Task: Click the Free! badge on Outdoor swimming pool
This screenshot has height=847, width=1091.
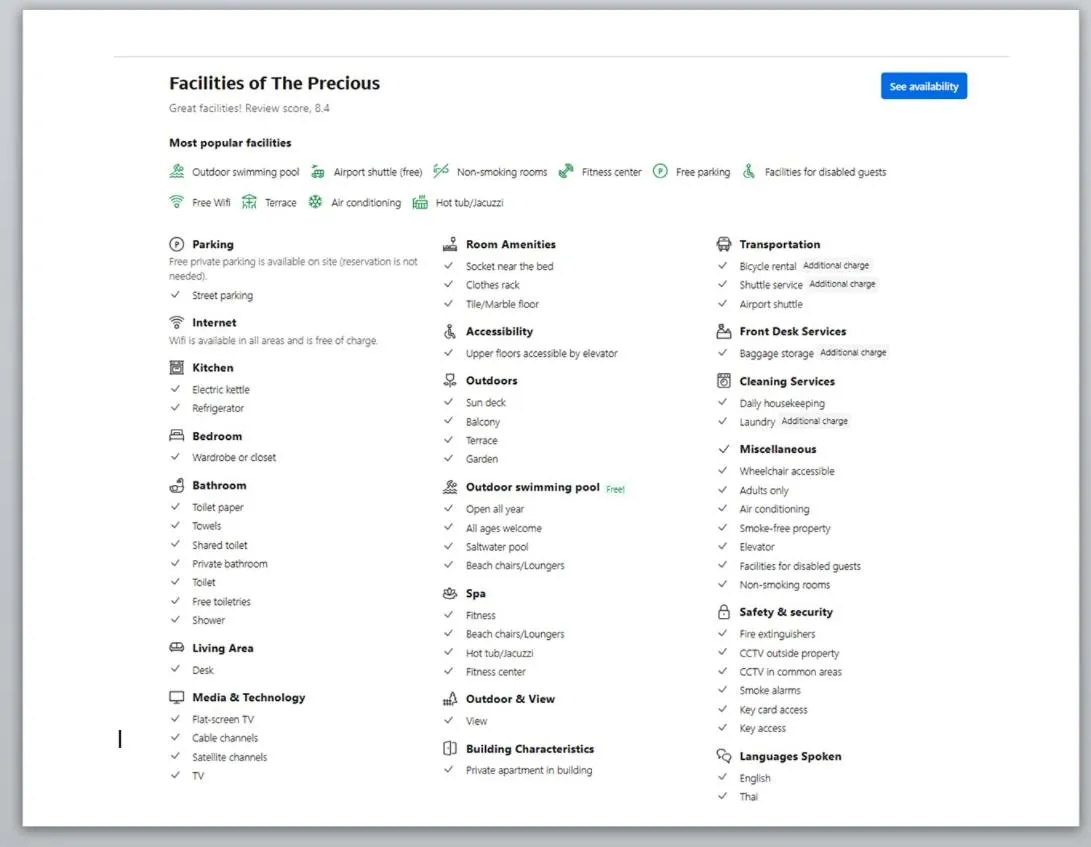Action: (614, 488)
